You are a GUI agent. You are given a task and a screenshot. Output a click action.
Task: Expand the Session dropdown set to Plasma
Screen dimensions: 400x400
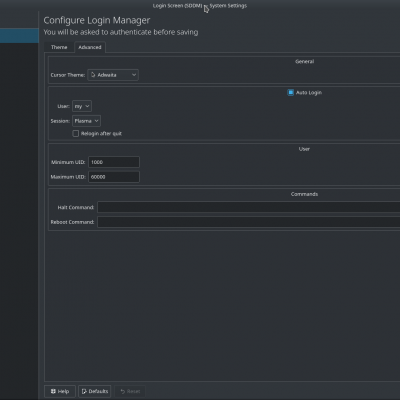86,121
